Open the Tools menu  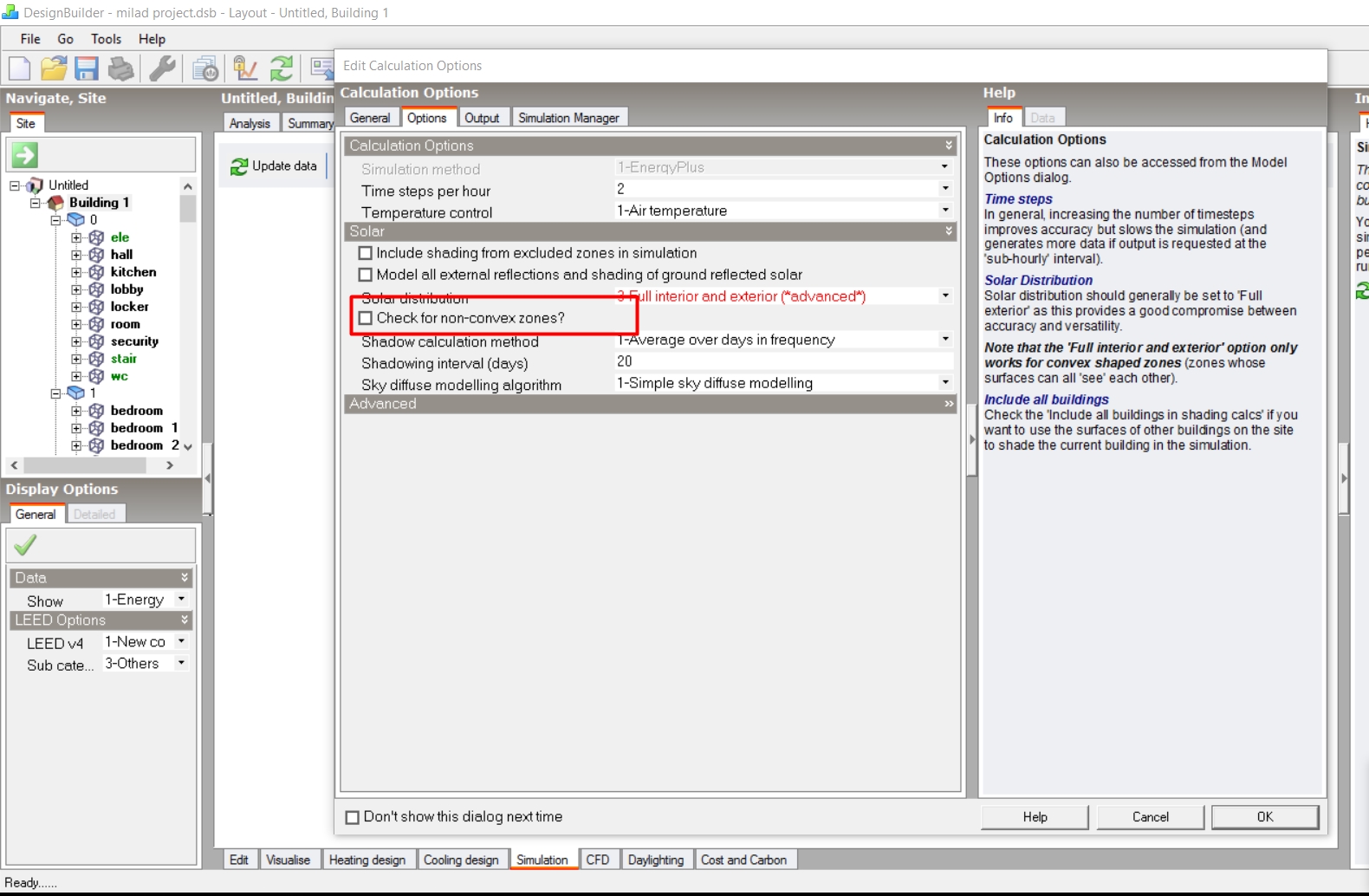click(106, 39)
